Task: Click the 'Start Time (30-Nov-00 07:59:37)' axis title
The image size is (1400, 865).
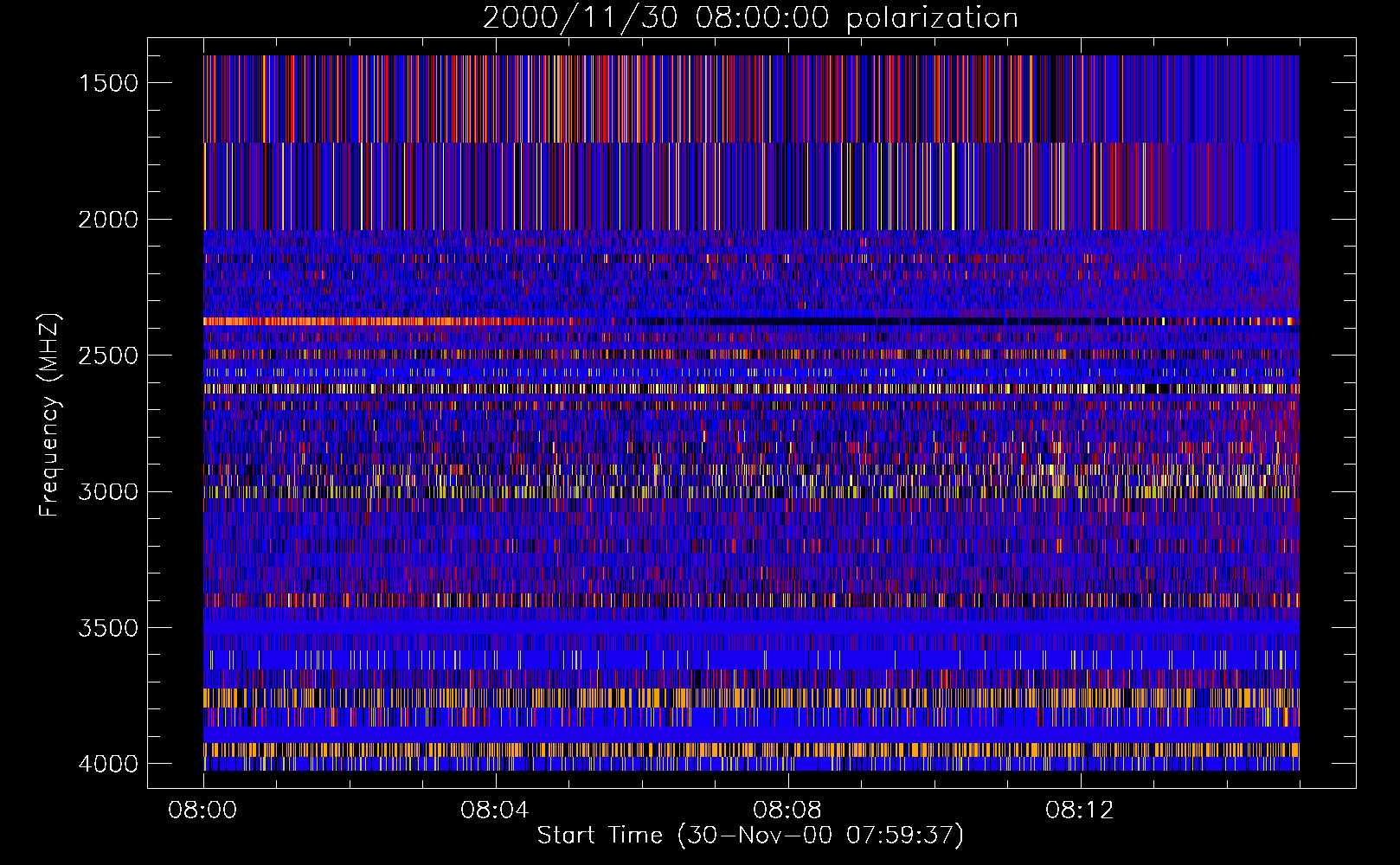Action: coord(750,836)
